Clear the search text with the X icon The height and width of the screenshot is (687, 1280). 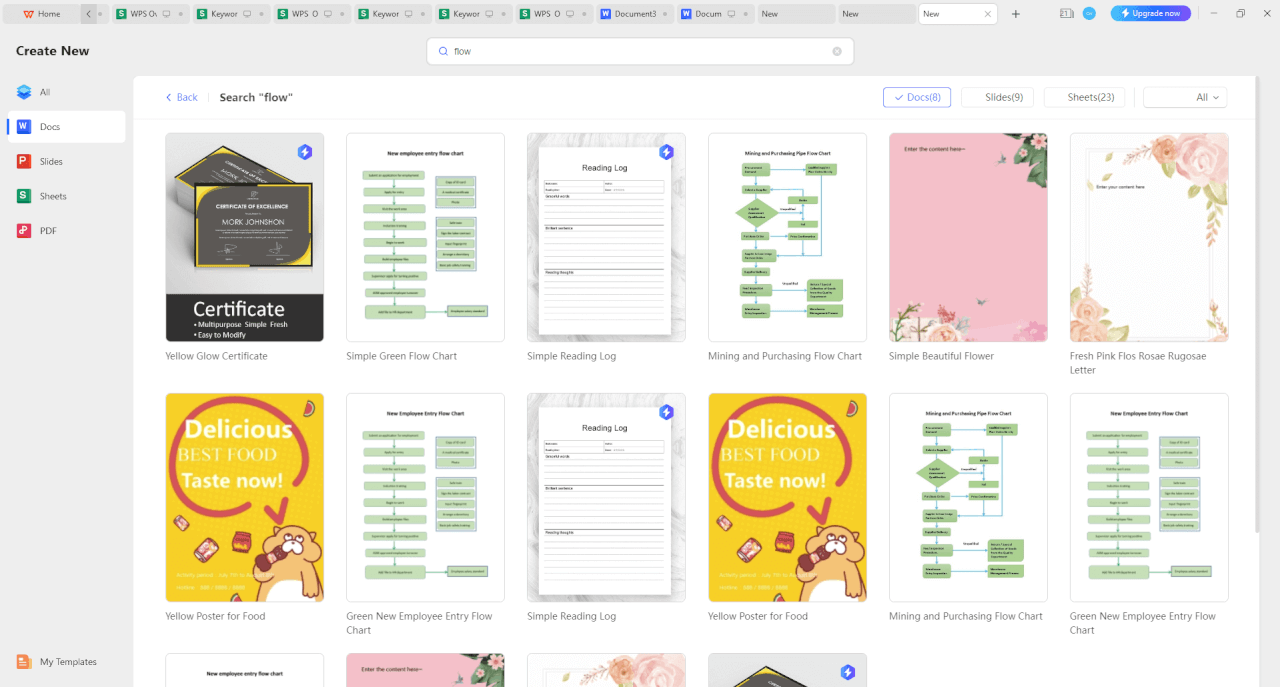837,51
